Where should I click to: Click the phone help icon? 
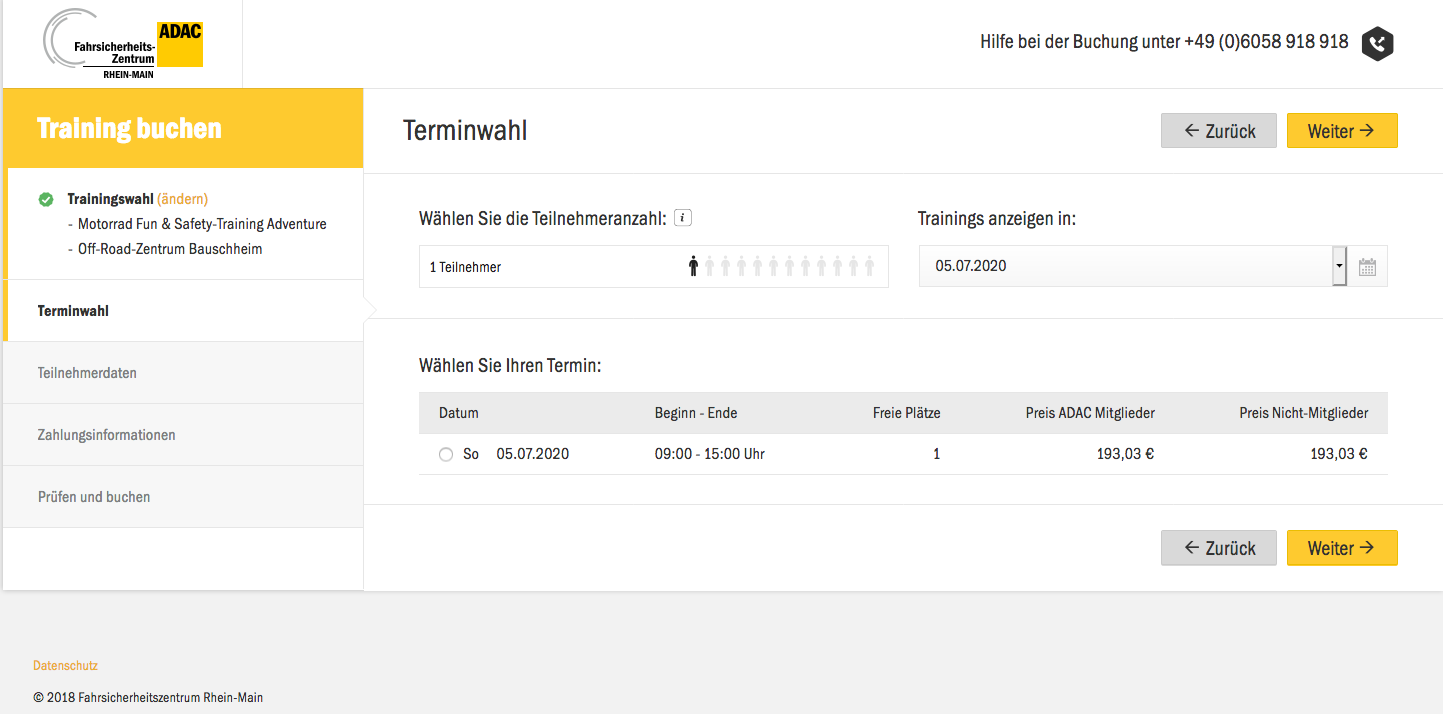pos(1378,43)
